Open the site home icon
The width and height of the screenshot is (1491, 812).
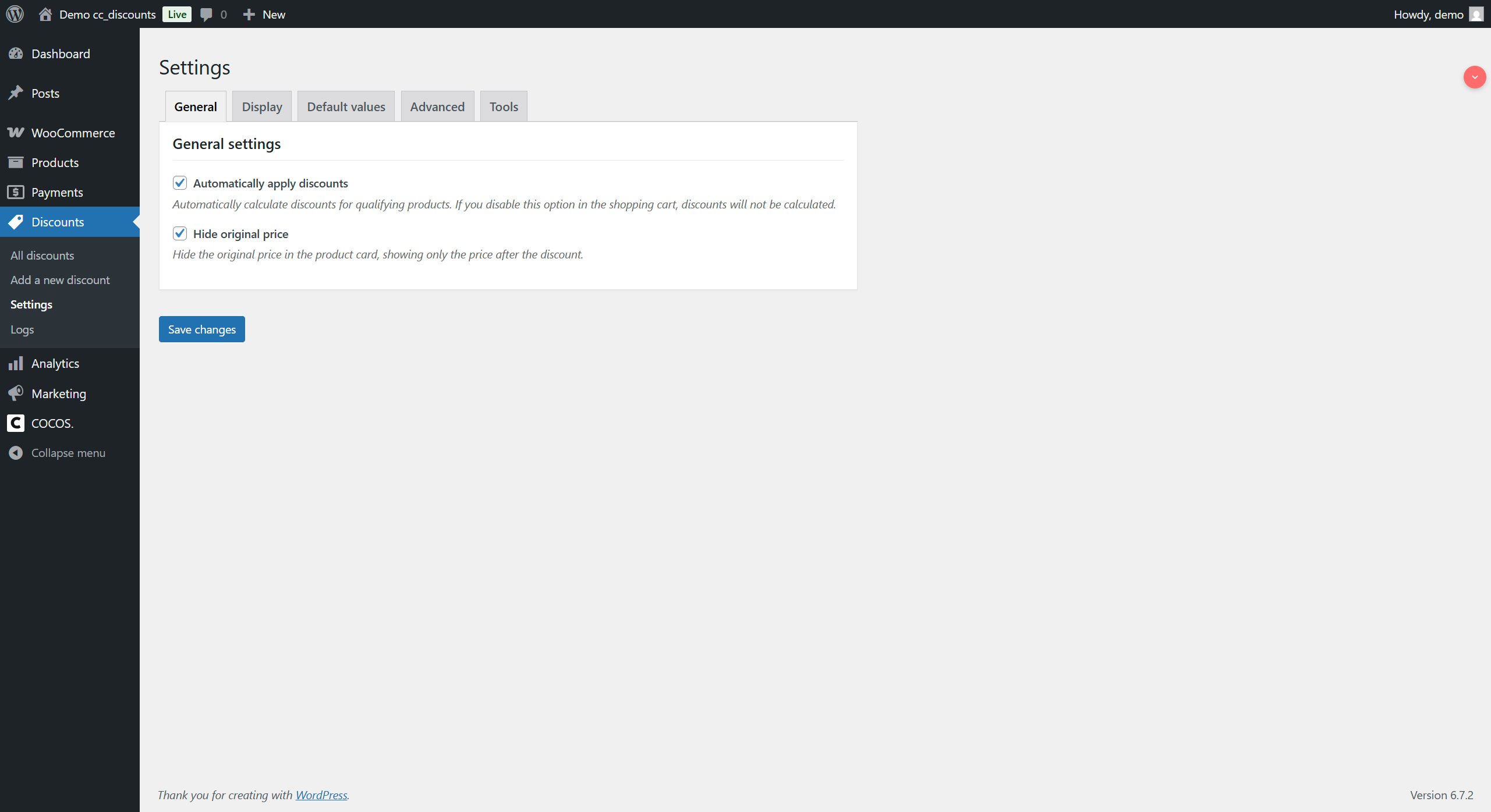point(45,14)
